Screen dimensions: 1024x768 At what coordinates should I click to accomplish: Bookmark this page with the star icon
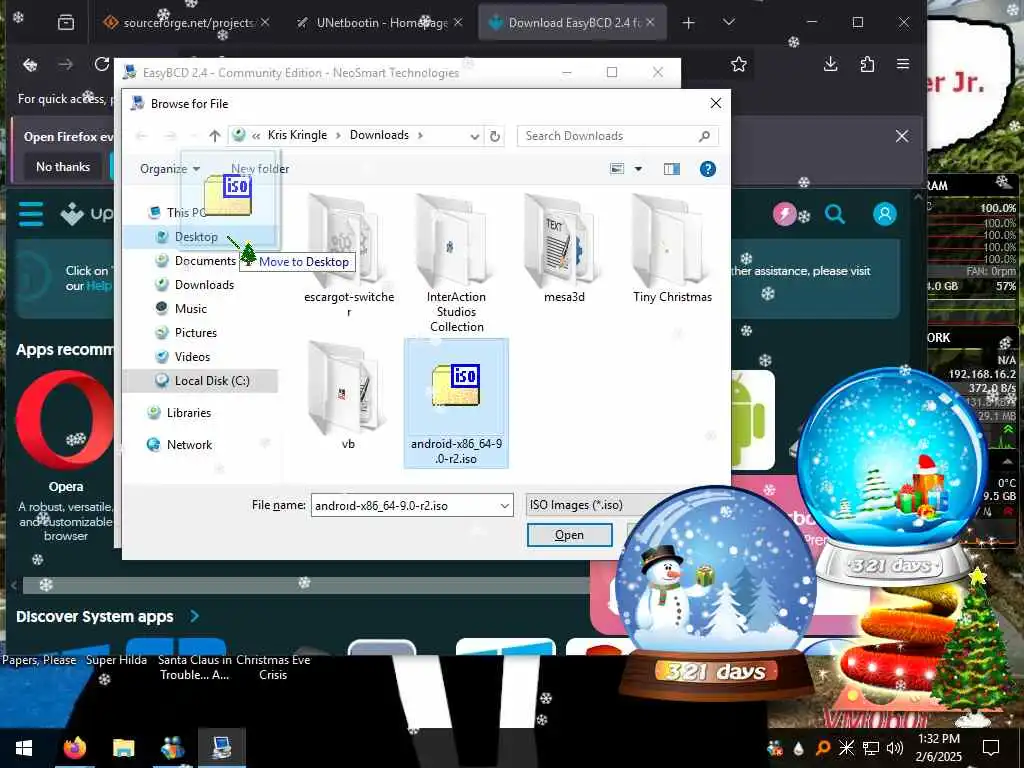tap(739, 64)
